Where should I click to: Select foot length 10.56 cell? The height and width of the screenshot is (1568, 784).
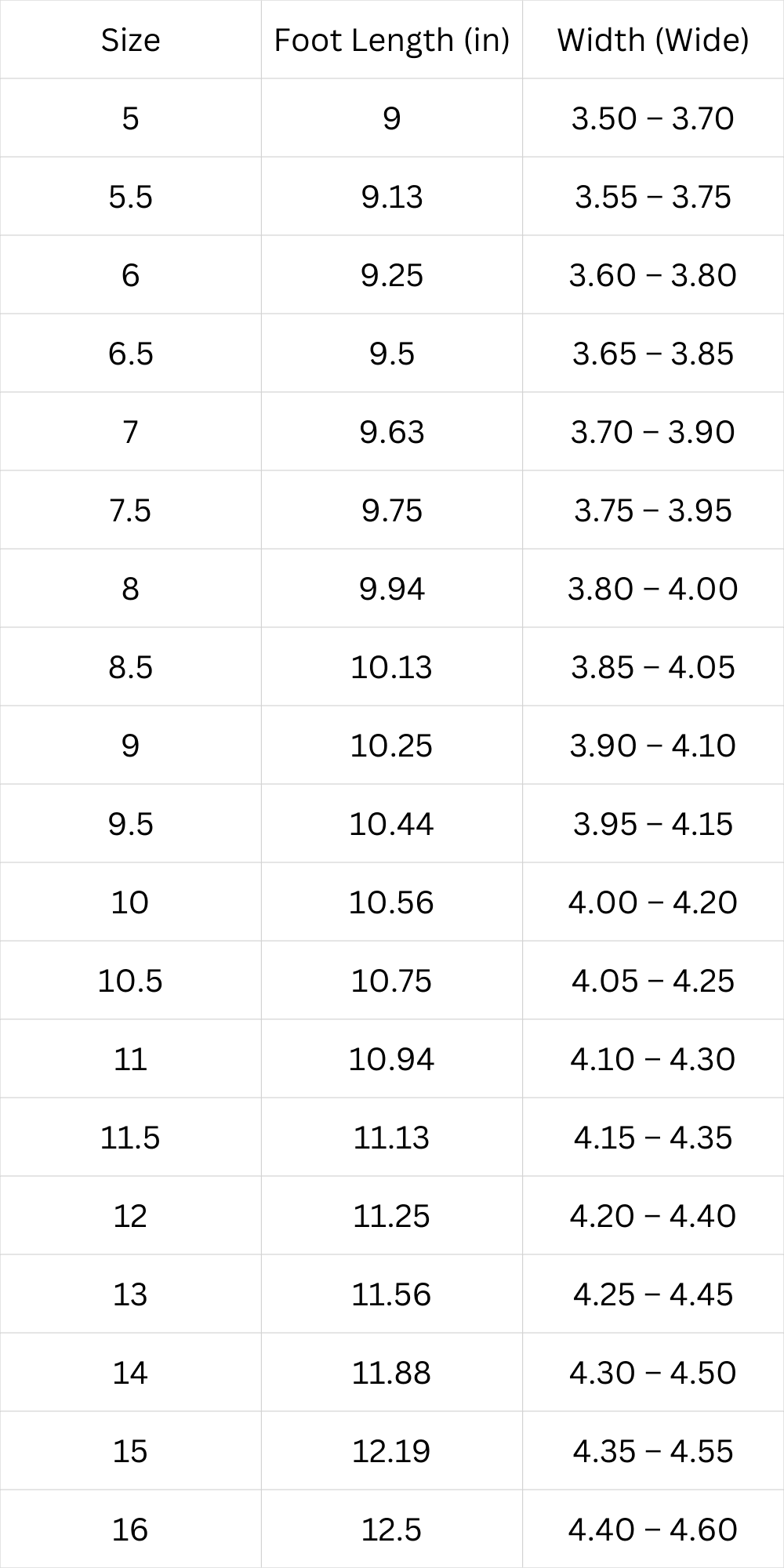tap(391, 902)
